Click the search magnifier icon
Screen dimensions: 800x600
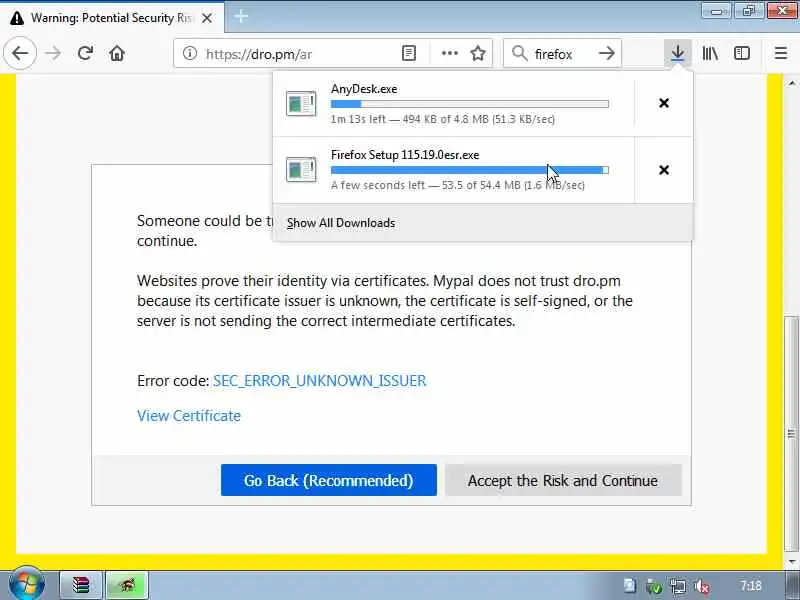coord(519,53)
